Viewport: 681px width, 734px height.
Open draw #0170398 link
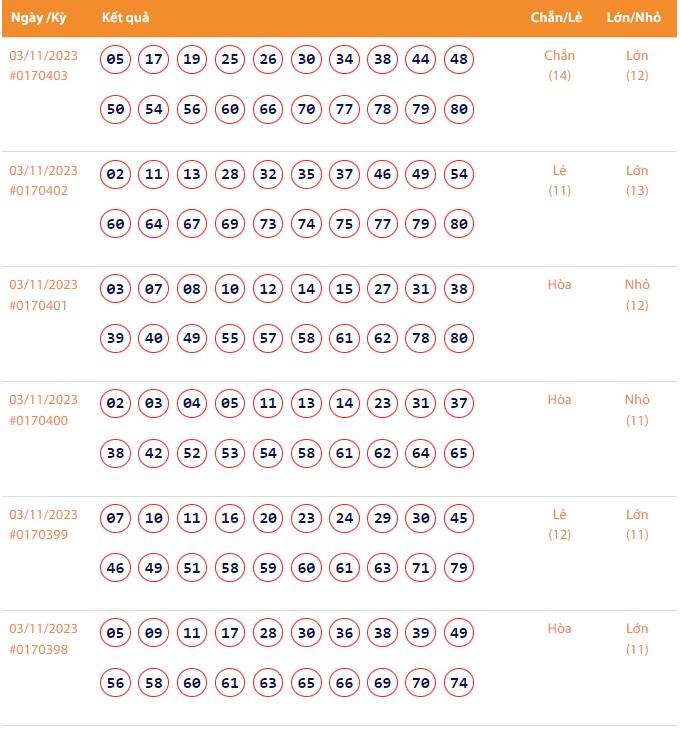point(39,649)
